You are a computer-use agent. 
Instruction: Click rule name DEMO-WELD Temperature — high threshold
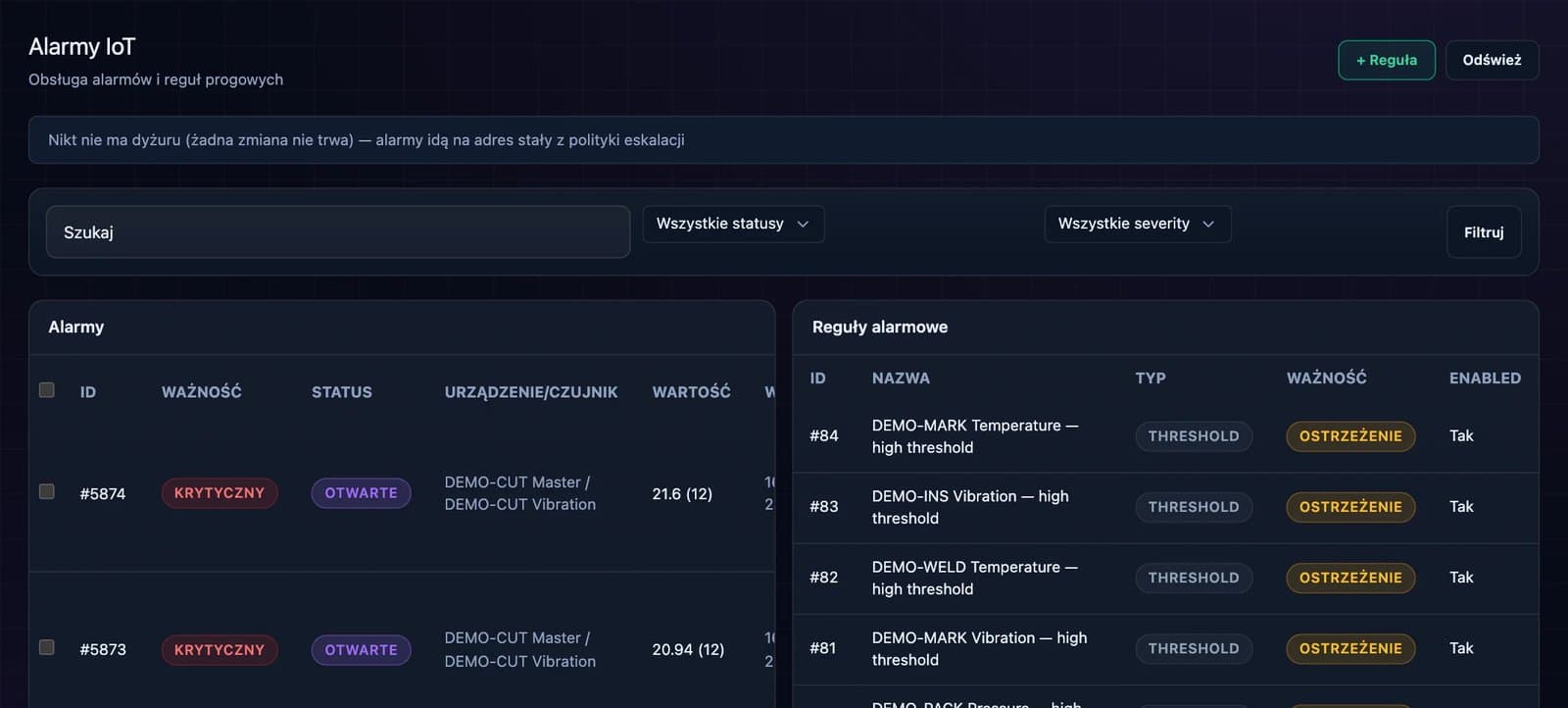(975, 578)
